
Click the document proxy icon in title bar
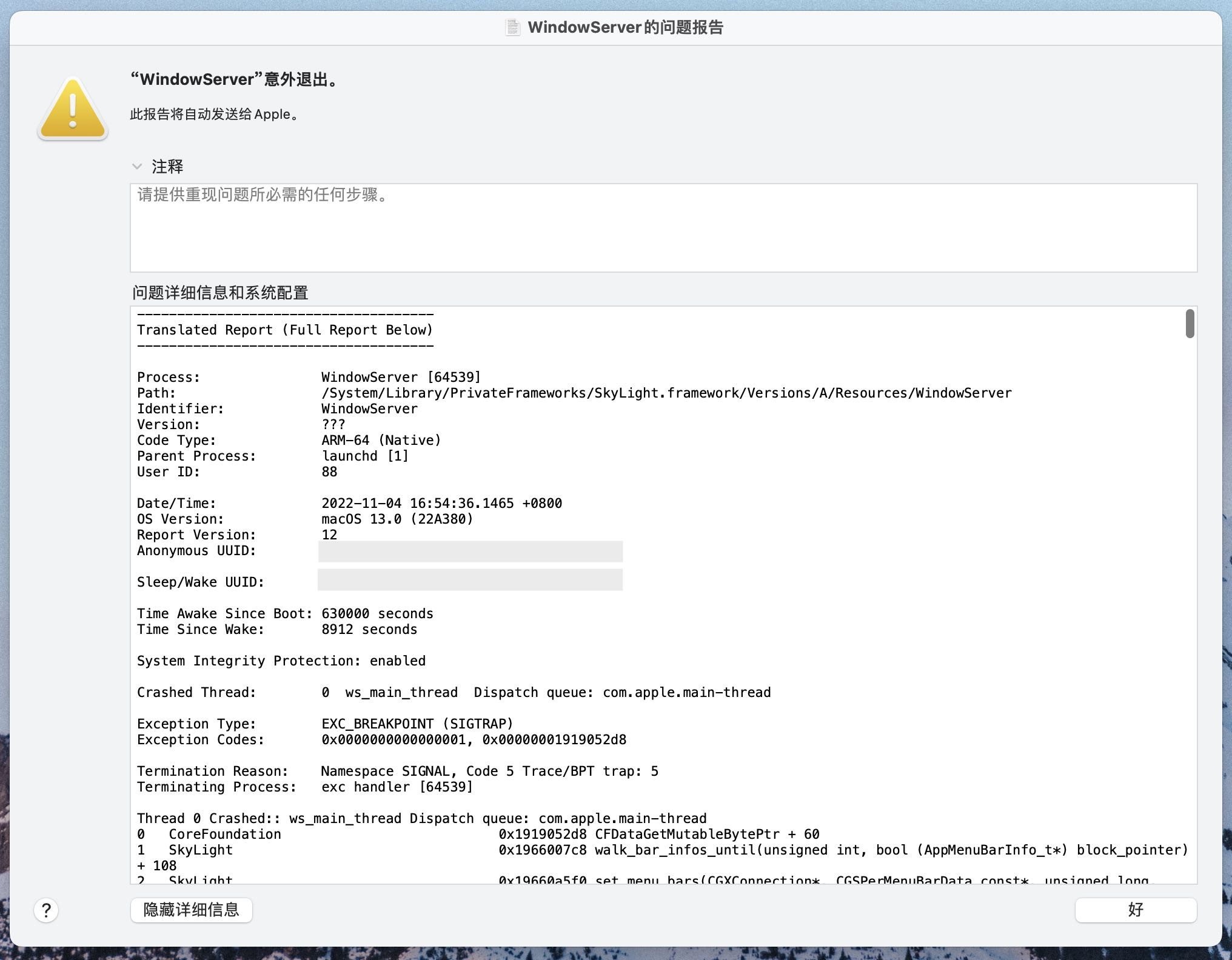(513, 27)
